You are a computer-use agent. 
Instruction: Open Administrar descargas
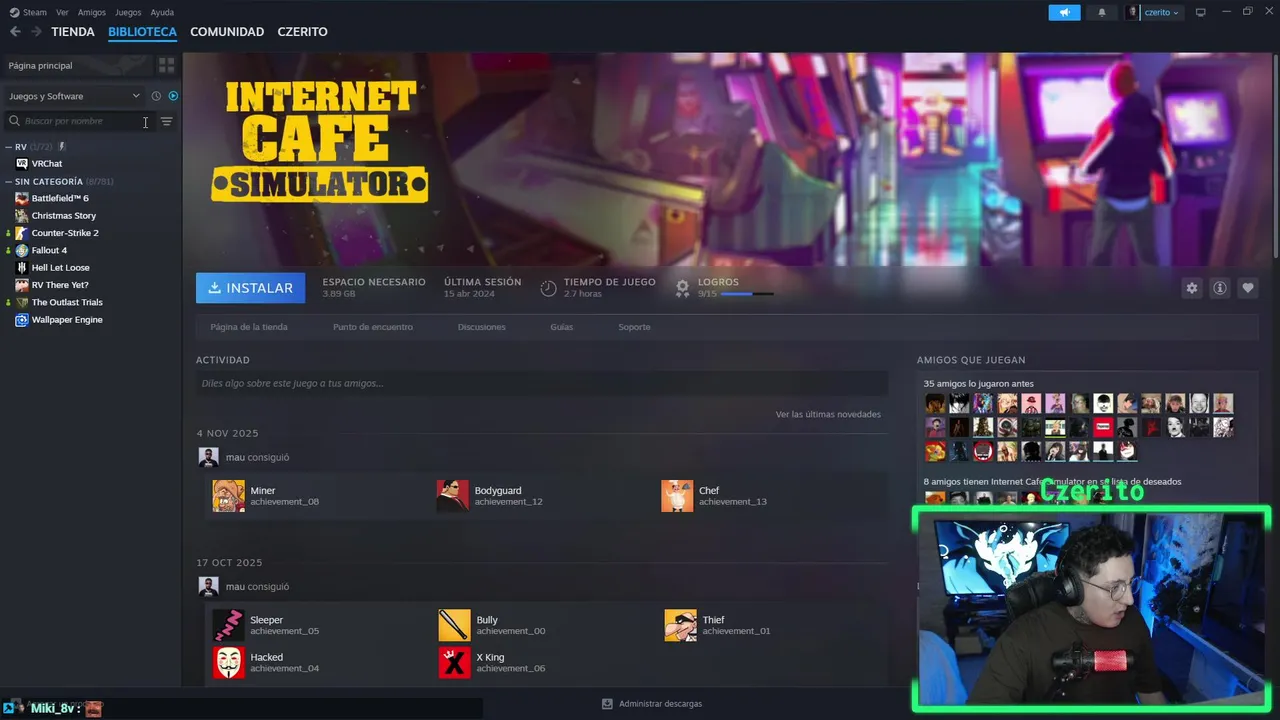[x=652, y=704]
